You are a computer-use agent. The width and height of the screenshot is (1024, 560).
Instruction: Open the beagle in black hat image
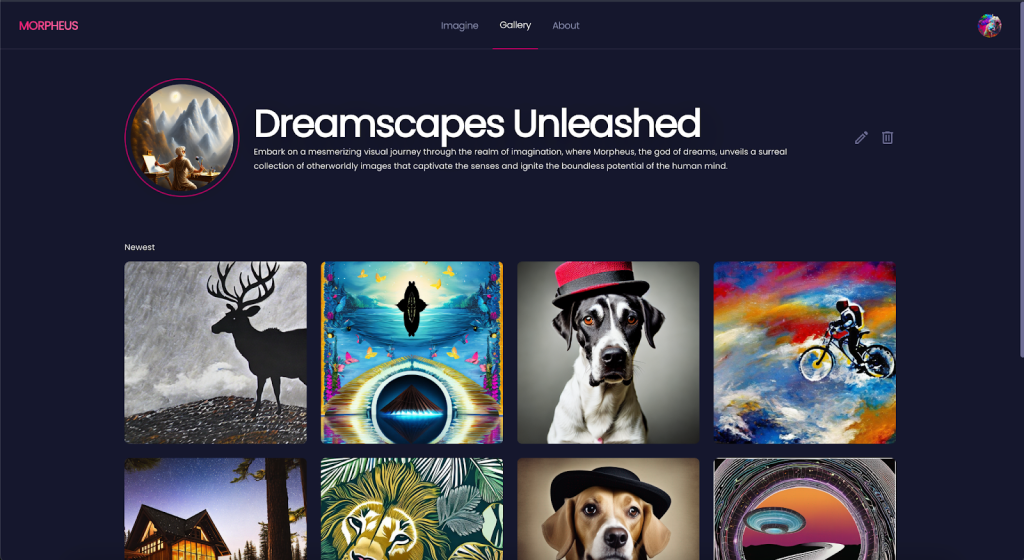click(x=608, y=509)
